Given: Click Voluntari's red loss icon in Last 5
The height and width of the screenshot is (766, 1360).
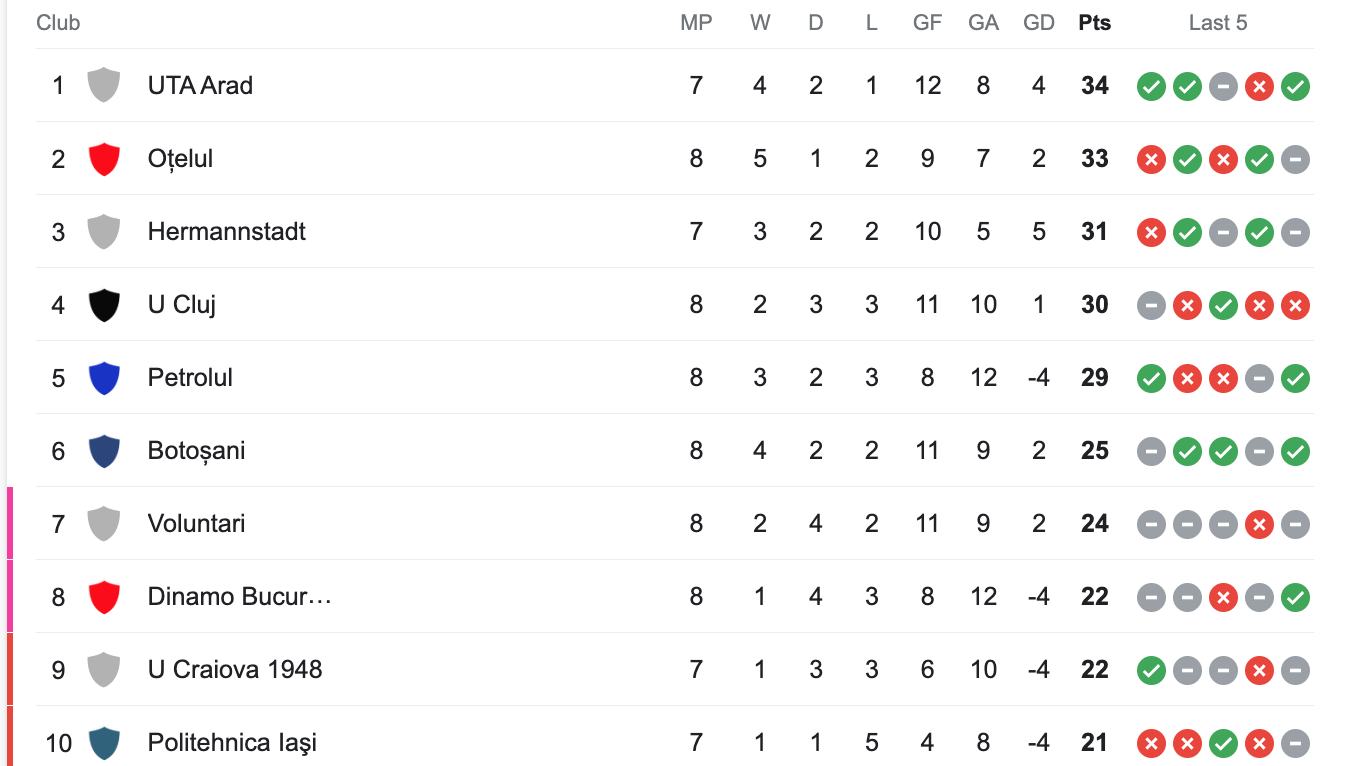Looking at the screenshot, I should [1259, 524].
